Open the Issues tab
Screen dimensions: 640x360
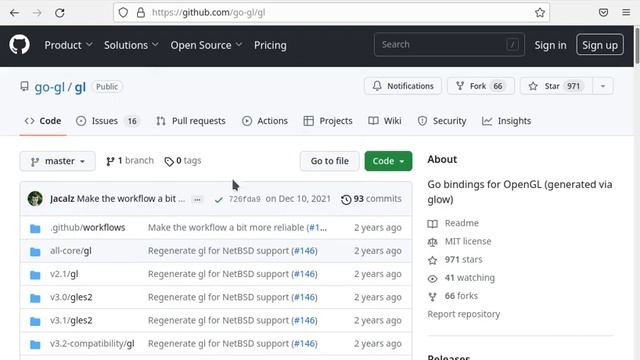(x=108, y=121)
